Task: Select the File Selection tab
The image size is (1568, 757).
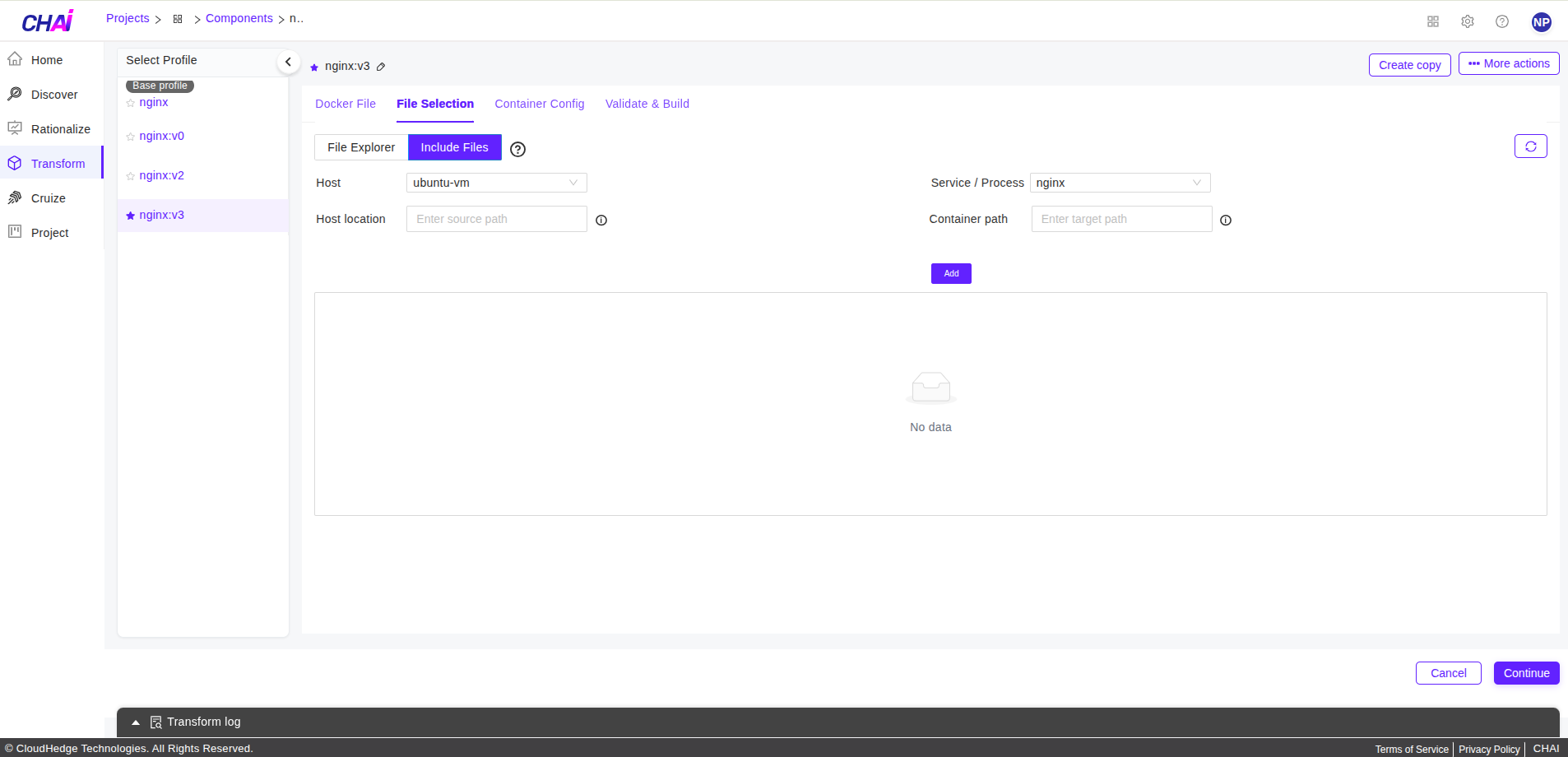Action: (435, 104)
